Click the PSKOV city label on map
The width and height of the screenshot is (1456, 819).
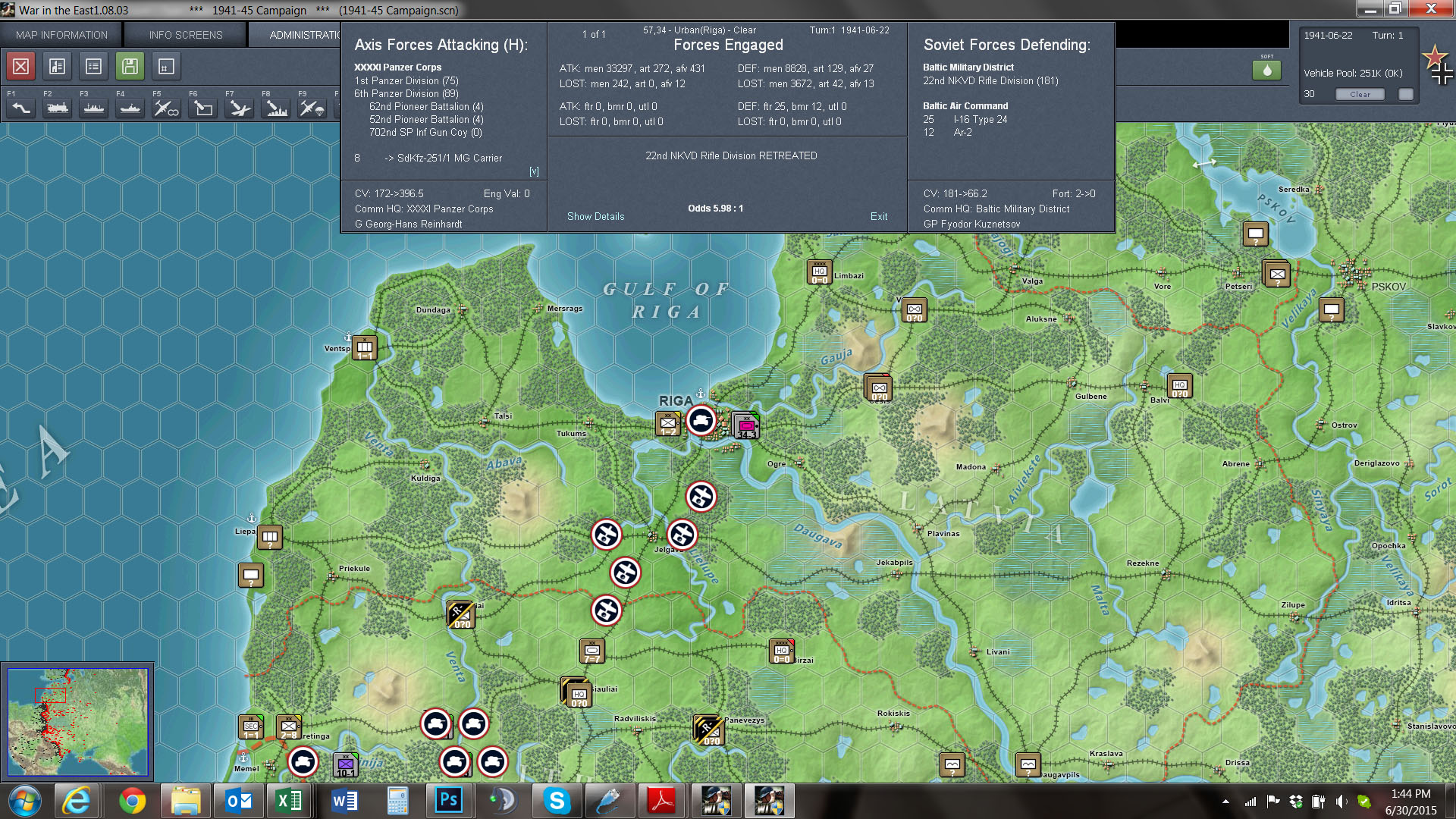(1389, 287)
